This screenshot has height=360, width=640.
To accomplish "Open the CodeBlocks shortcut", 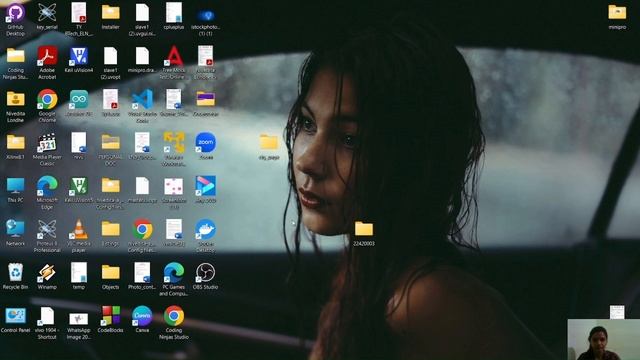I will [111, 316].
